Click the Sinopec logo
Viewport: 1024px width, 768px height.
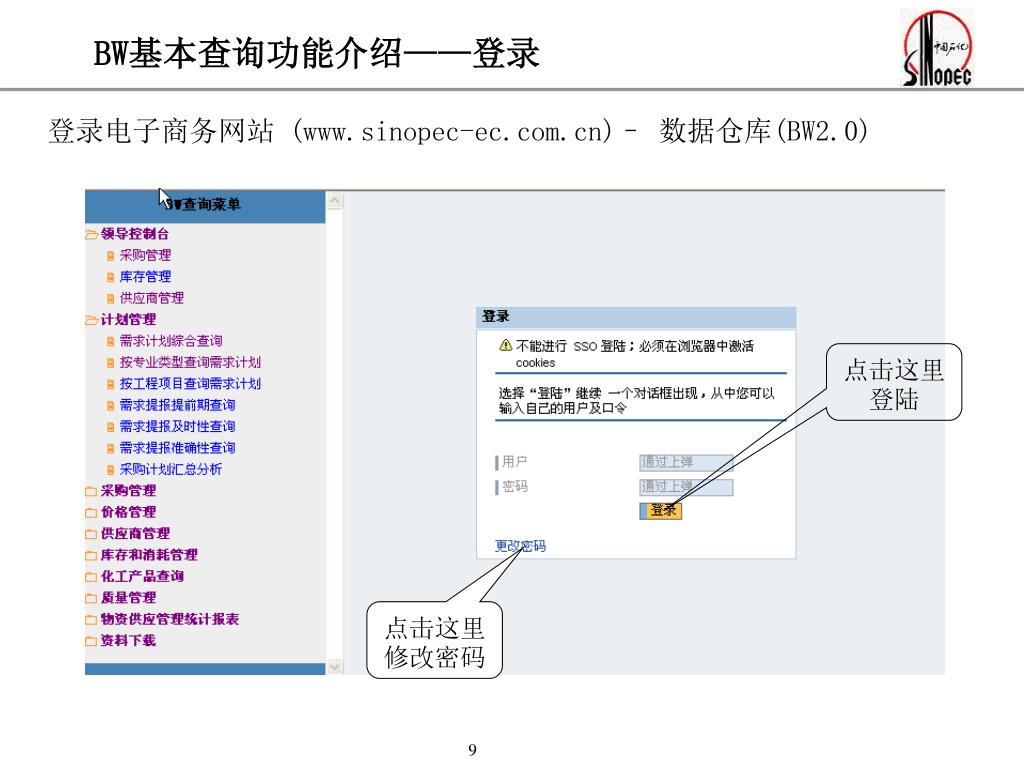[x=938, y=48]
